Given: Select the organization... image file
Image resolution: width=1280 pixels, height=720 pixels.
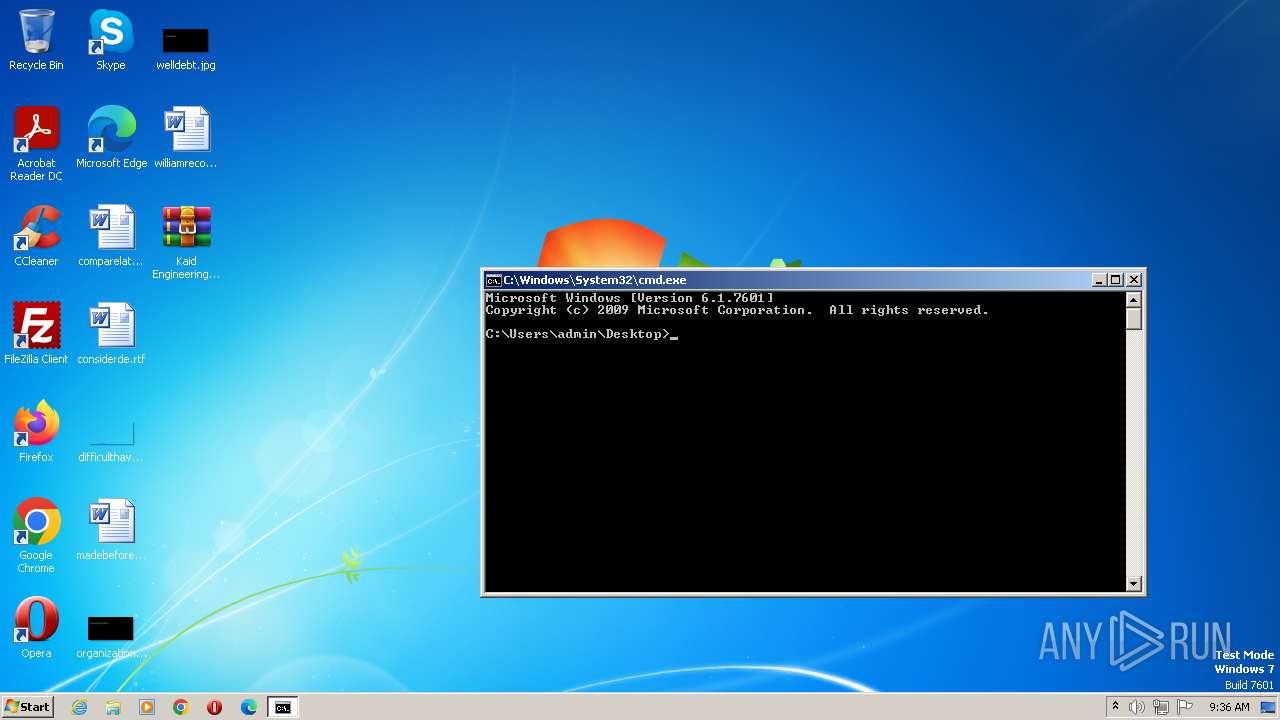Looking at the screenshot, I should pos(111,637).
